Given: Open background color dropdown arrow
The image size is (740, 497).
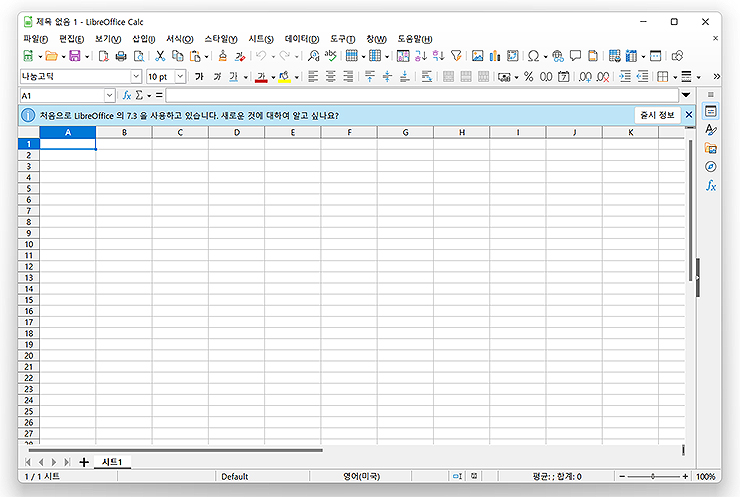Looking at the screenshot, I should [296, 77].
